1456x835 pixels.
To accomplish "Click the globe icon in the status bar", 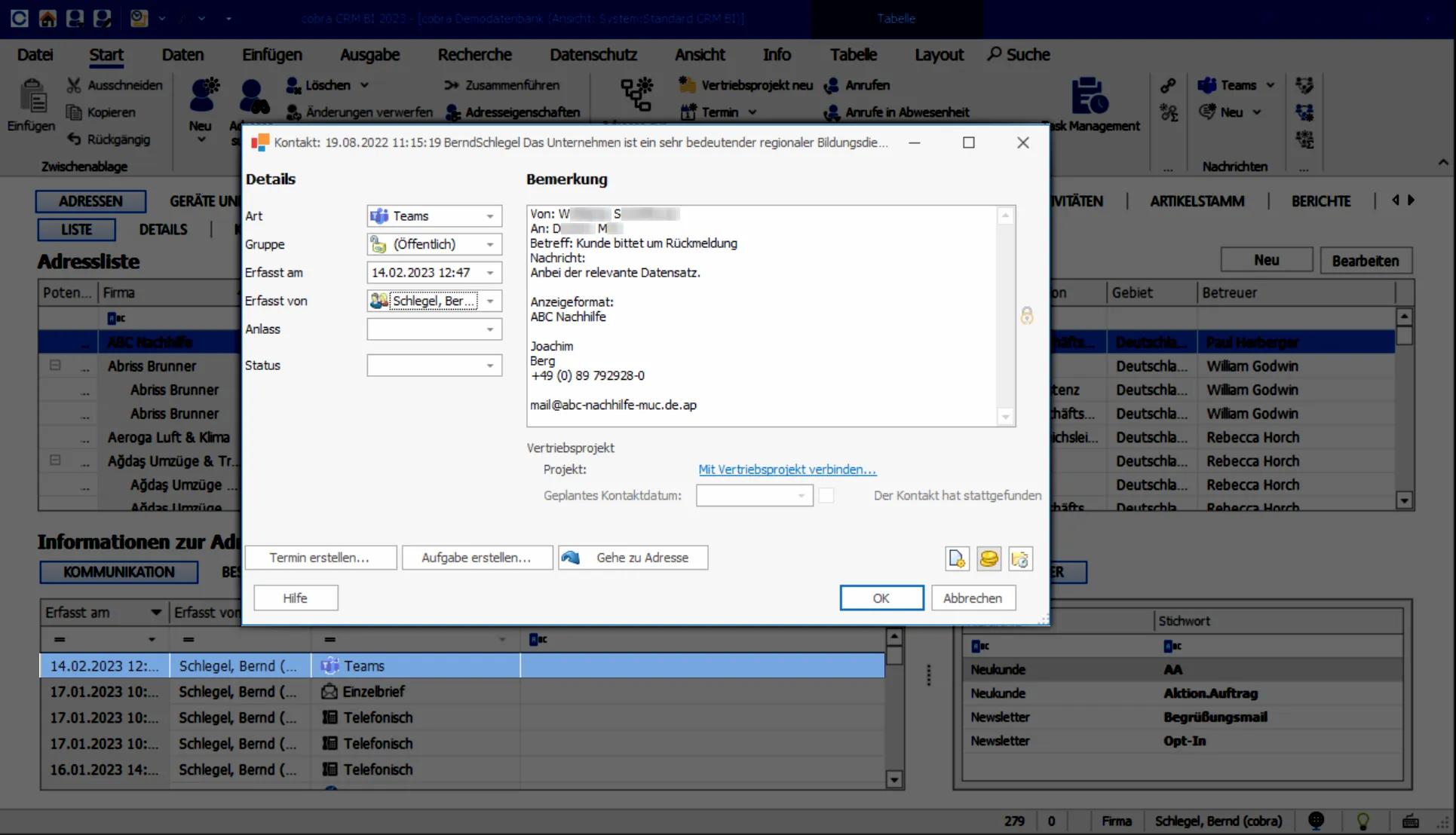I will (x=1317, y=821).
